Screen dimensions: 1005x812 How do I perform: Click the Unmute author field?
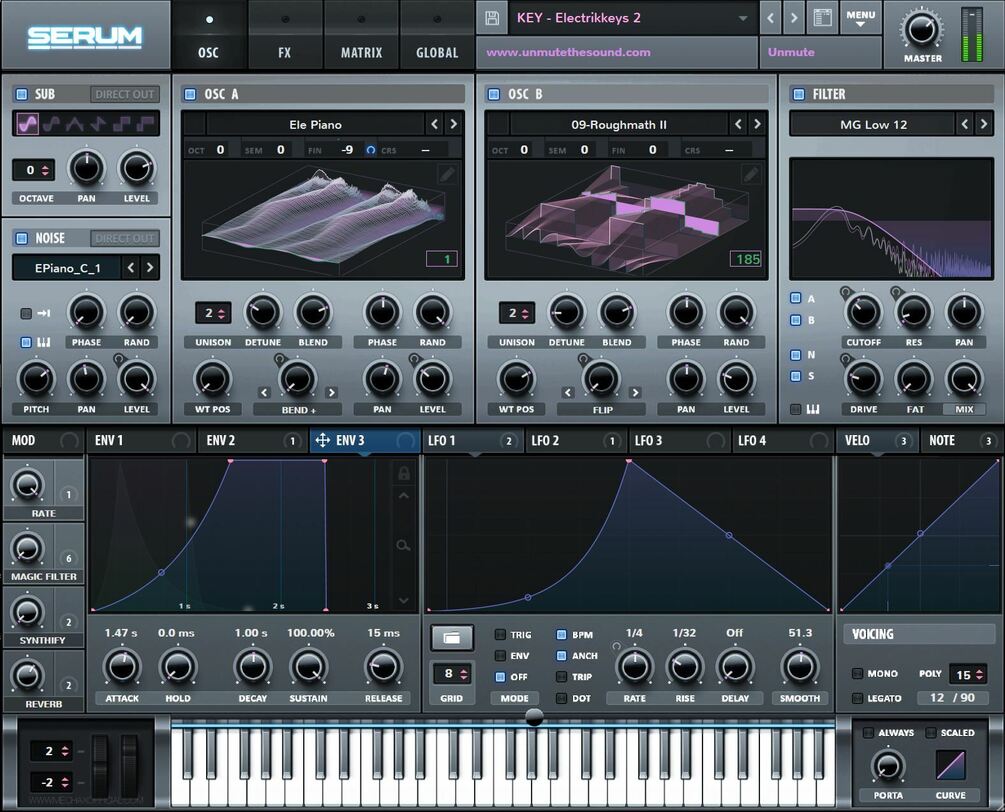coord(819,53)
